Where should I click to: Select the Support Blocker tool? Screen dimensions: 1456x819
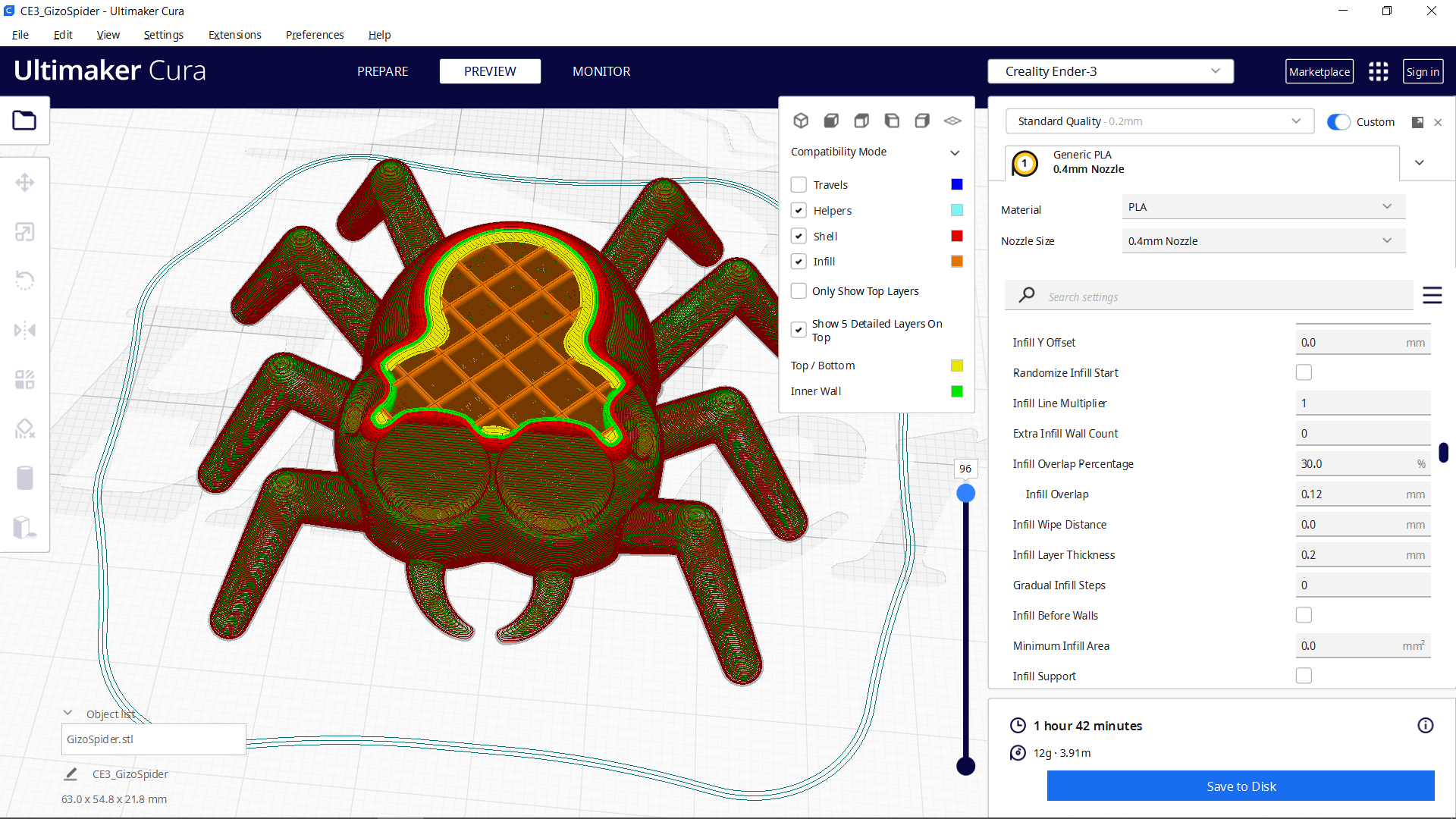pos(25,428)
